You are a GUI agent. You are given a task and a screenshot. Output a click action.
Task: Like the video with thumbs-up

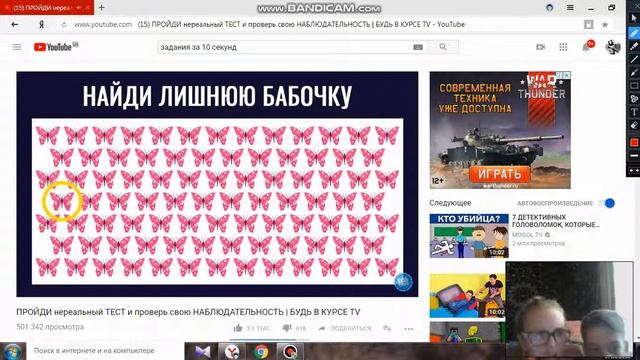coord(238,328)
